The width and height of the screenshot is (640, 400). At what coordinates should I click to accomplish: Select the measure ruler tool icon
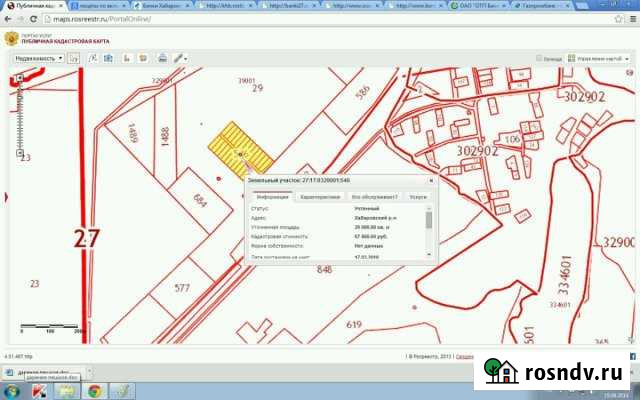coord(176,59)
